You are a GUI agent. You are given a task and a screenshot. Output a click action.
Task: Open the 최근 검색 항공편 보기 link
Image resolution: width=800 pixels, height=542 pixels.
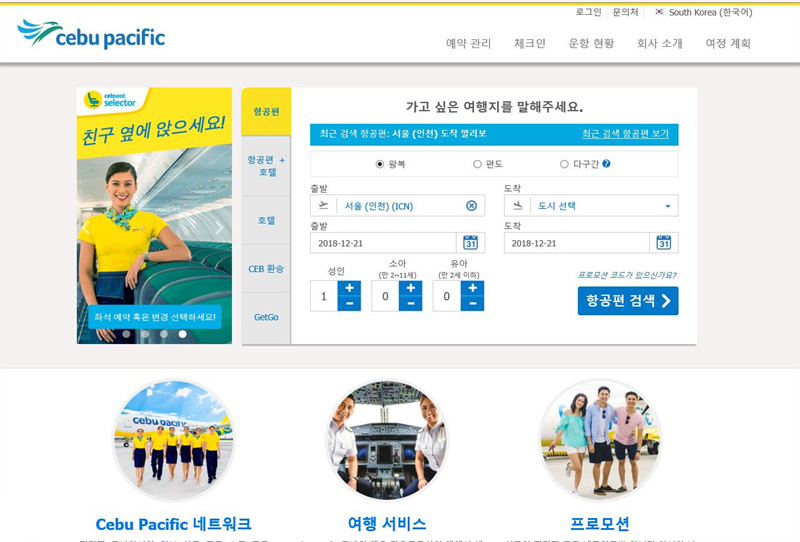625,134
